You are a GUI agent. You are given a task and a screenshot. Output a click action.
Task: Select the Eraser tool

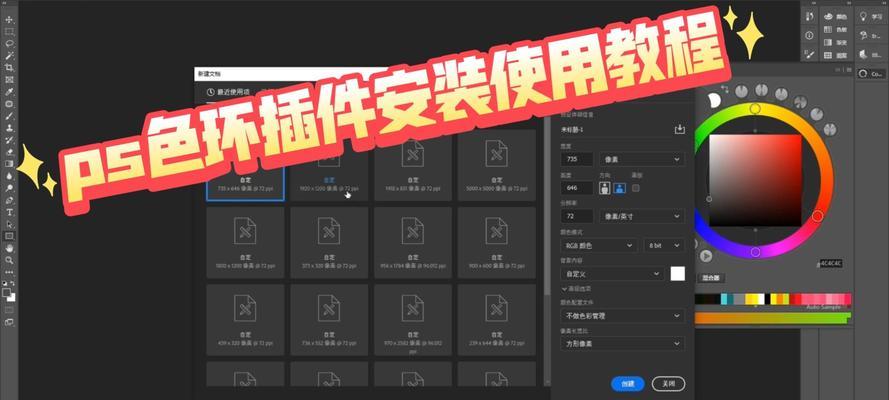click(10, 152)
